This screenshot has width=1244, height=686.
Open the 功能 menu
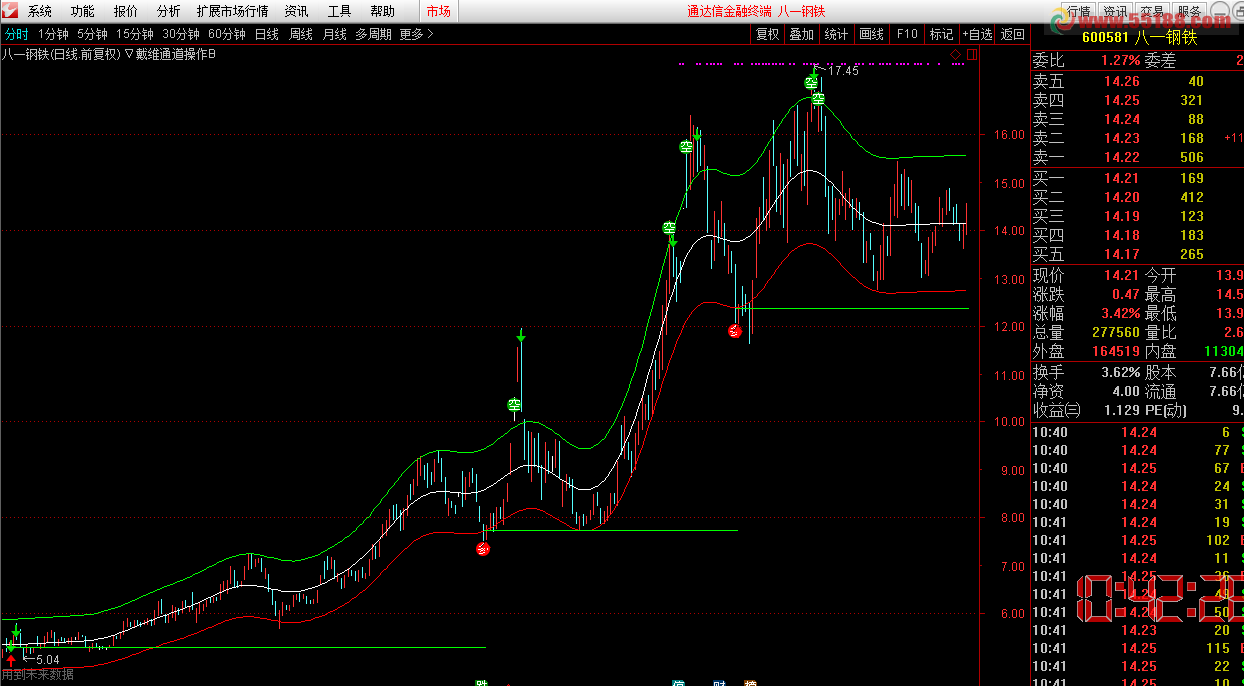[83, 12]
